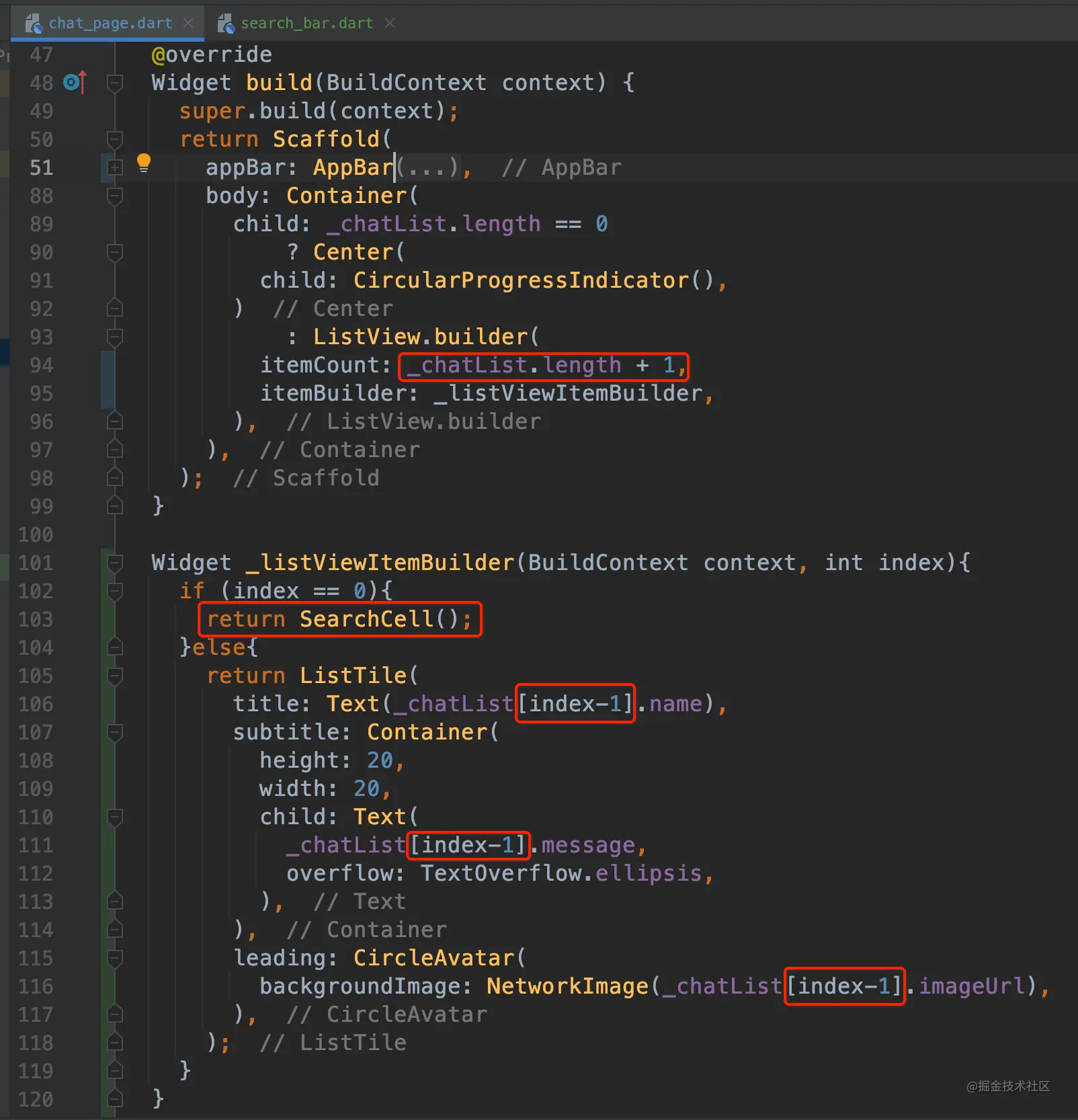Click line number 116 in the gutter
This screenshot has width=1078, height=1120.
pyautogui.click(x=36, y=986)
